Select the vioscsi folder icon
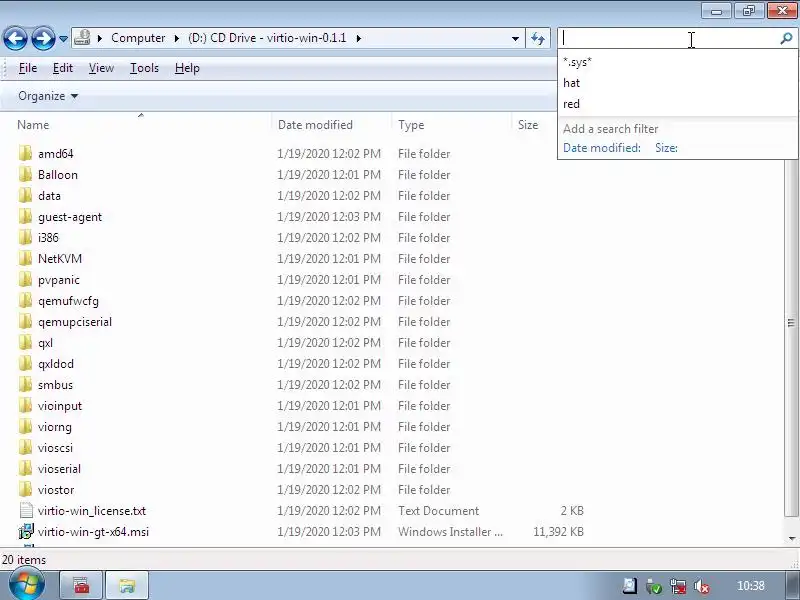The width and height of the screenshot is (800, 600). coord(25,447)
